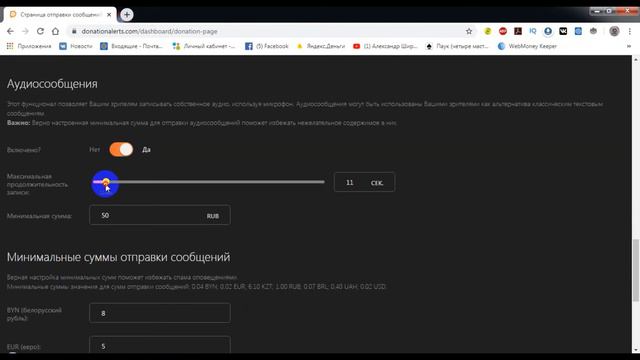Open the Chrome profile avatar
Image resolution: width=640 pixels, height=360 pixels.
pyautogui.click(x=614, y=31)
